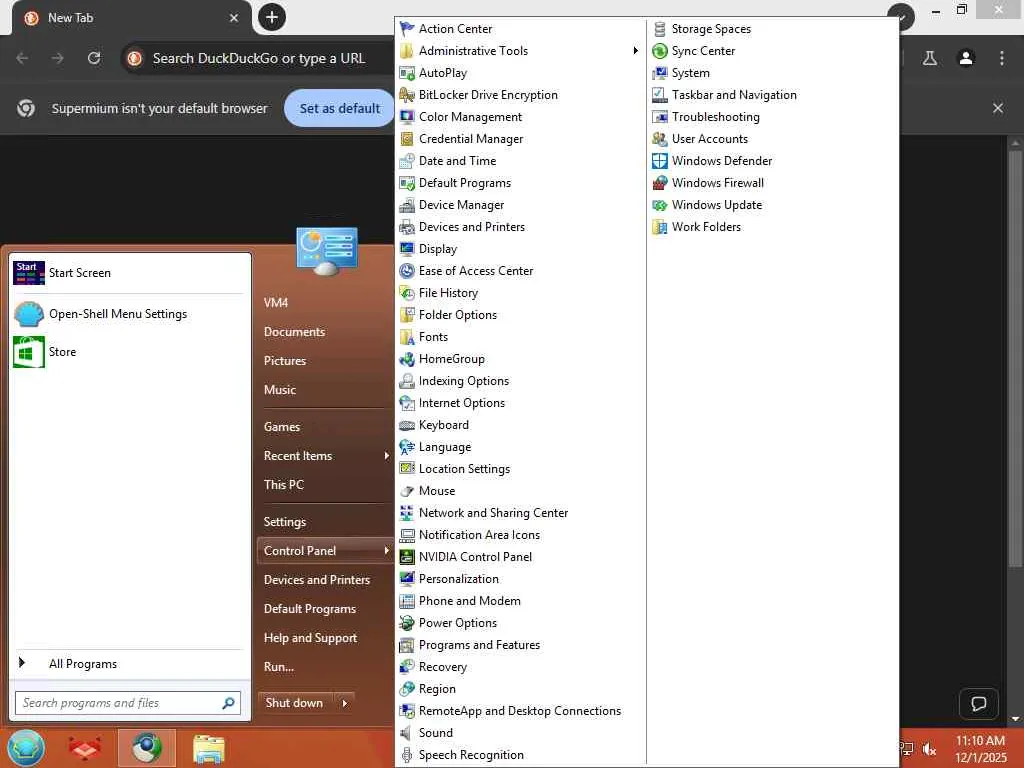Screen dimensions: 1024x768
Task: Select Documents in Start menu
Action: click(x=295, y=332)
